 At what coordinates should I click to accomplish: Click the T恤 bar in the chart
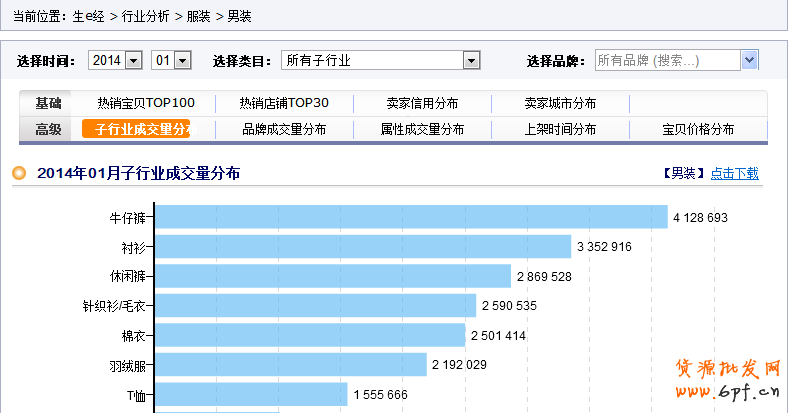coord(251,394)
